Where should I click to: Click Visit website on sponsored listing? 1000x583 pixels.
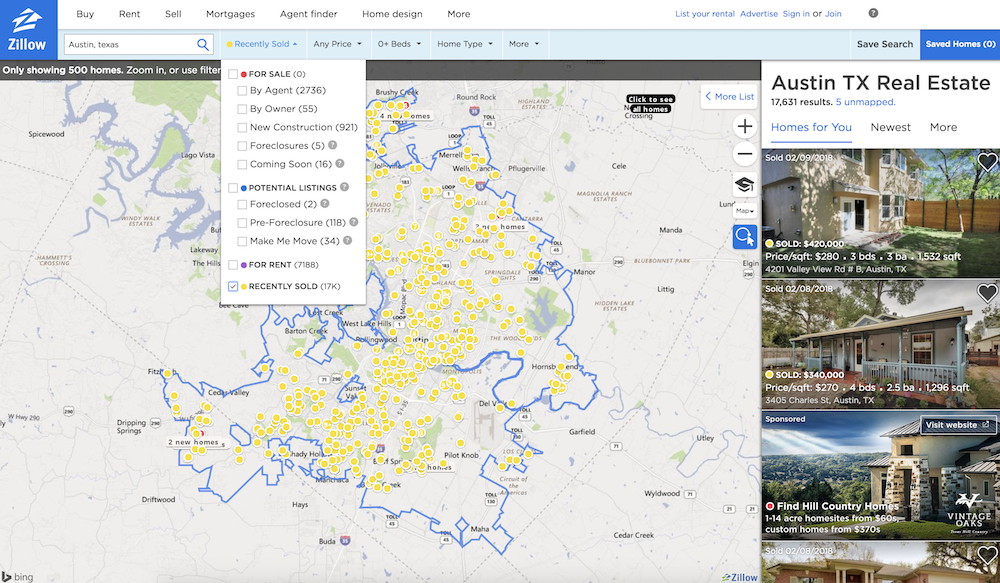pyautogui.click(x=957, y=425)
